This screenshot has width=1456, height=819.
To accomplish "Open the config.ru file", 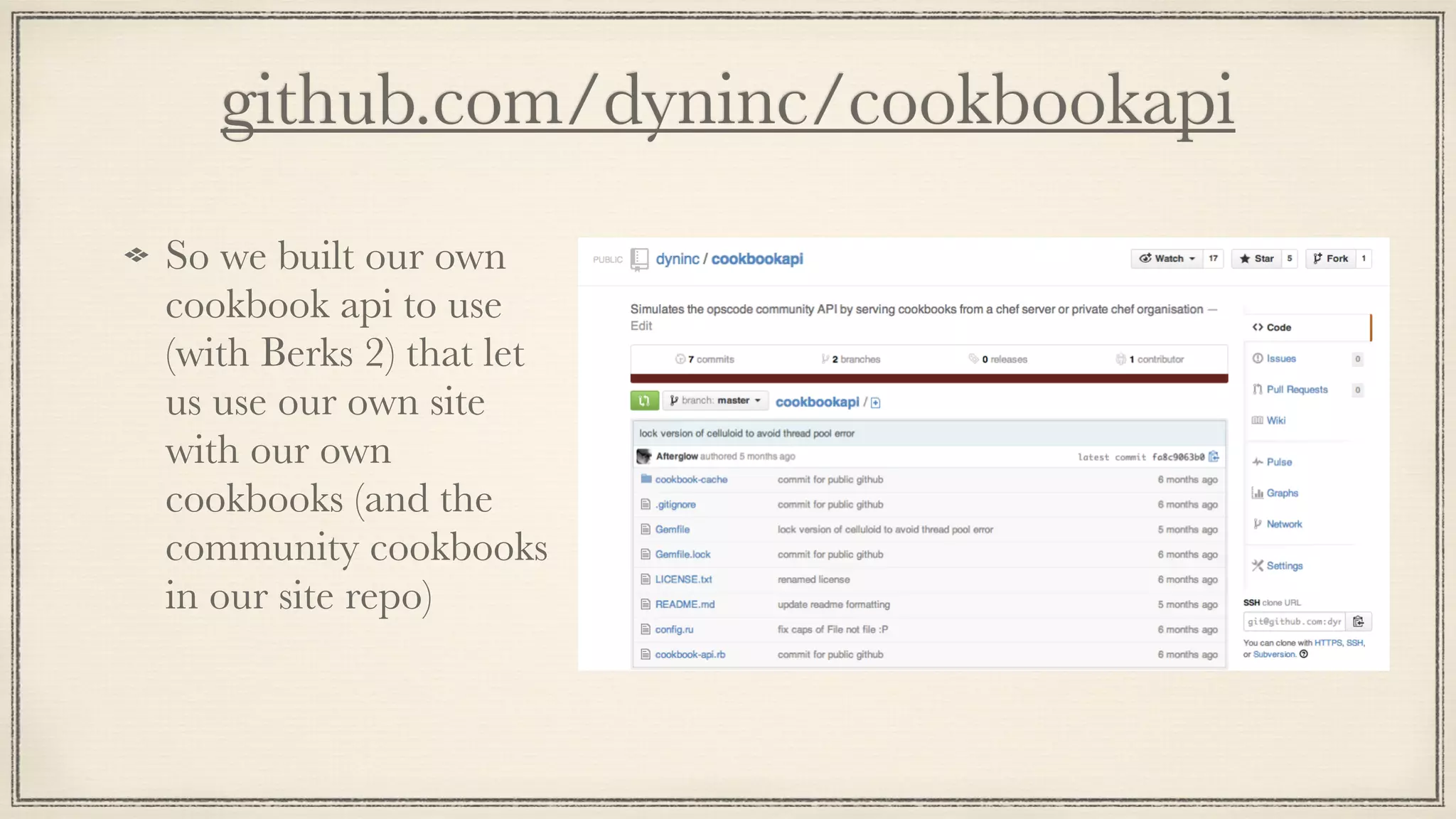I will pos(674,629).
